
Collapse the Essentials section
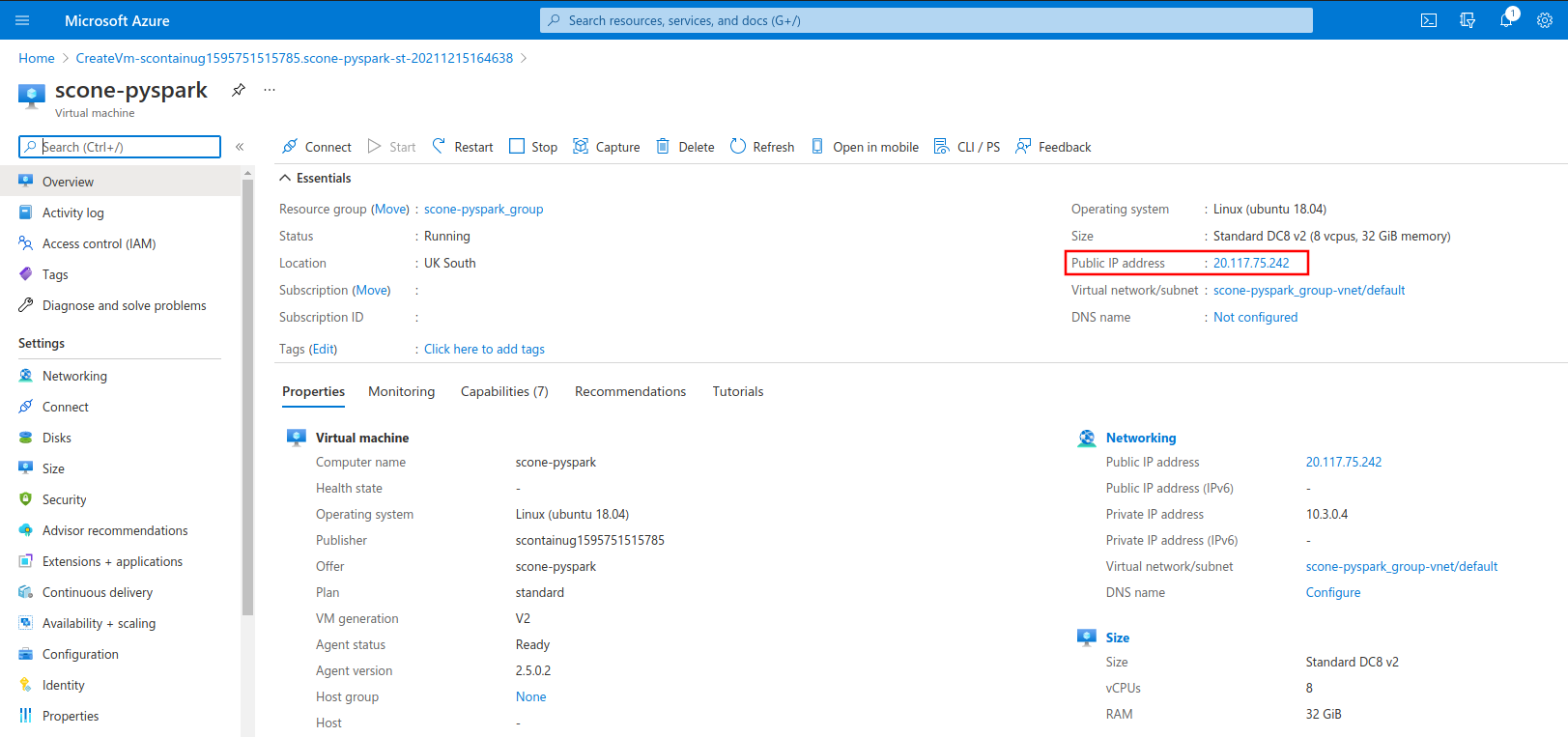(315, 178)
